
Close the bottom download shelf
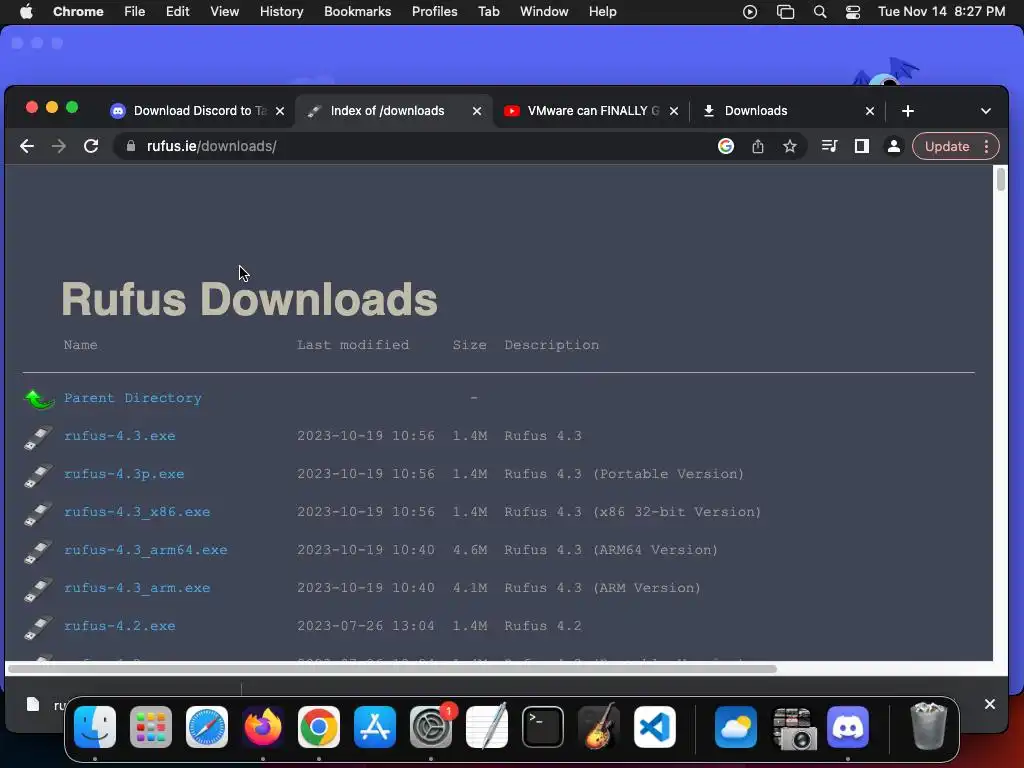989,704
